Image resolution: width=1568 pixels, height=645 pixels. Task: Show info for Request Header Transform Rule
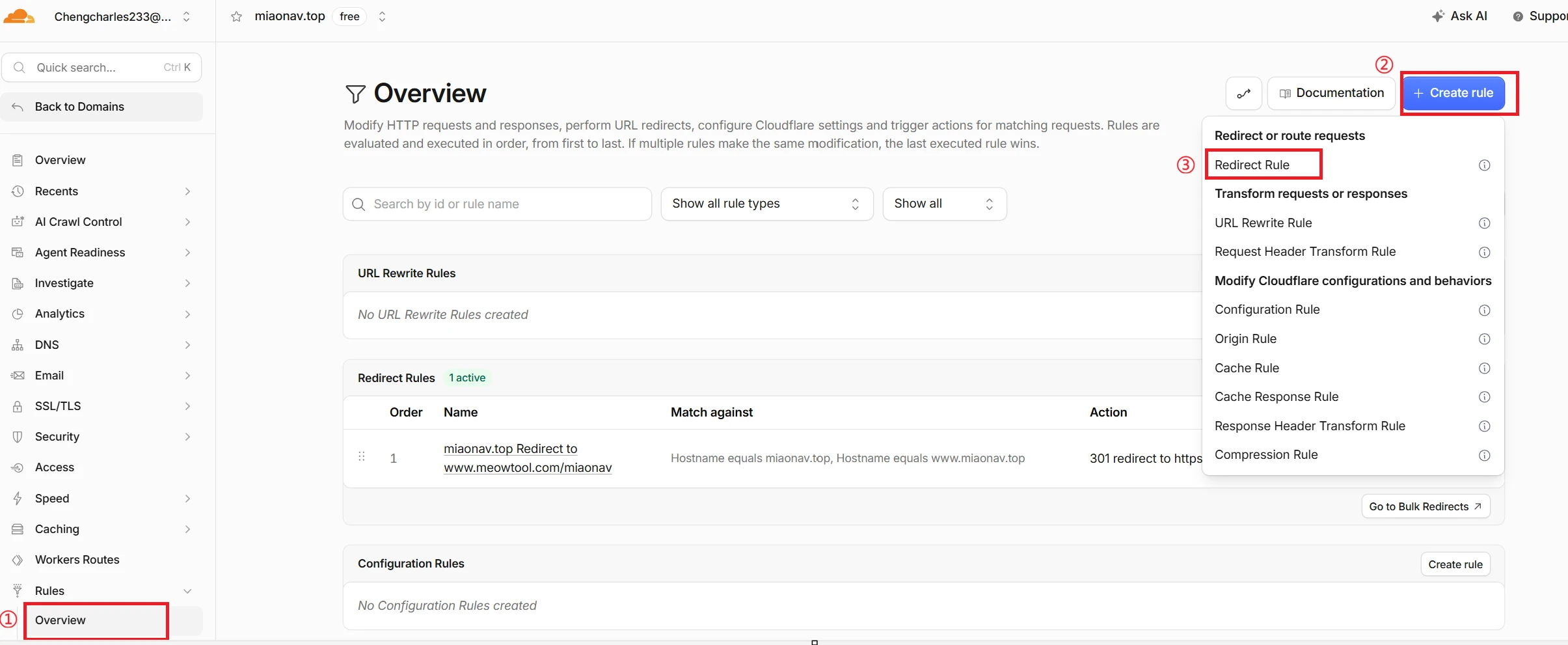[1484, 253]
